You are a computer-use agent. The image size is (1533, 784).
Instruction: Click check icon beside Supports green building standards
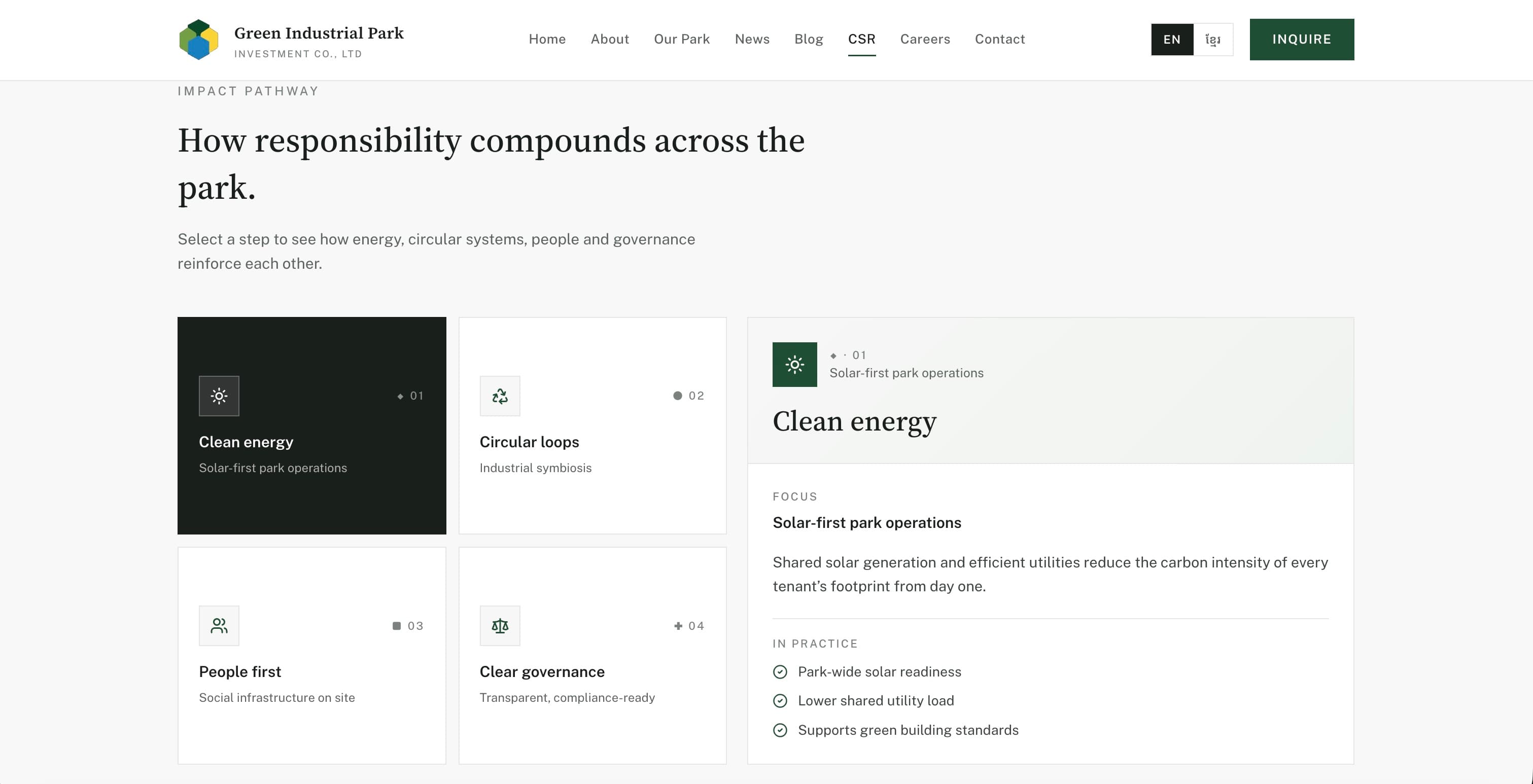coord(780,730)
